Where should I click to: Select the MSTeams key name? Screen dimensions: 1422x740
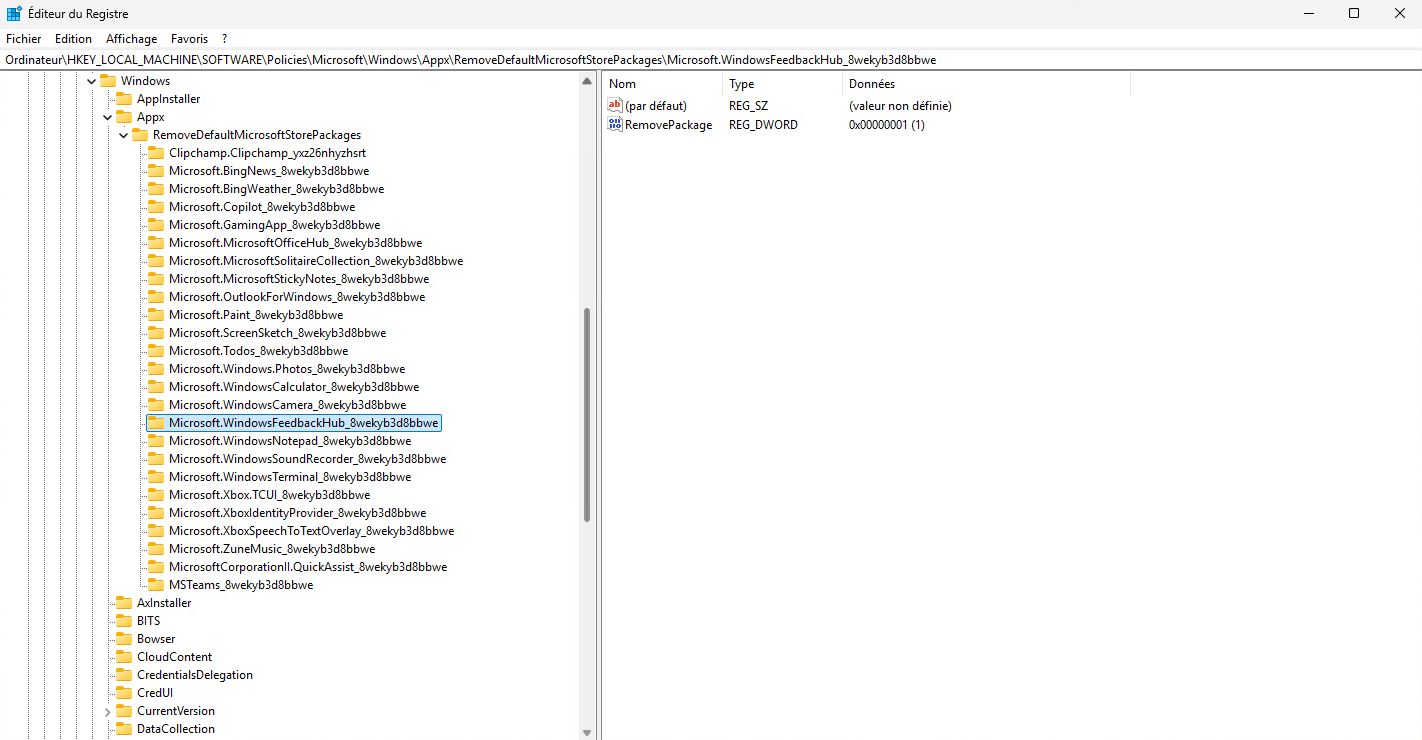241,585
